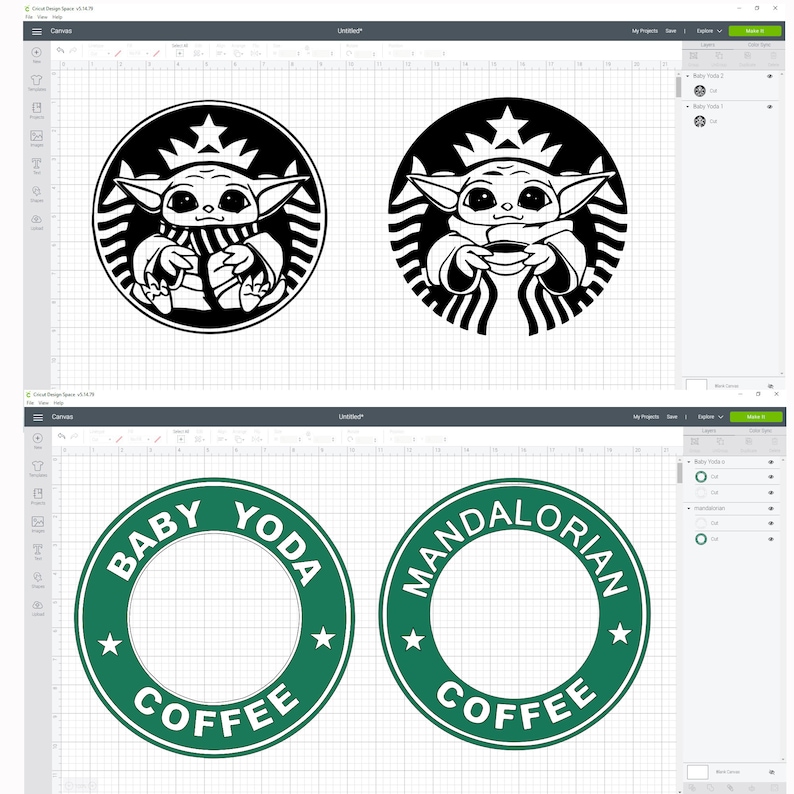This screenshot has height=794, width=794.
Task: Hide the Baby Yoda 2 layer
Action: (x=770, y=76)
